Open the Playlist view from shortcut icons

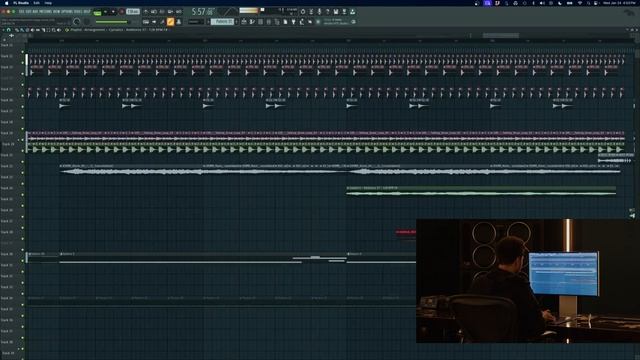pos(244,22)
